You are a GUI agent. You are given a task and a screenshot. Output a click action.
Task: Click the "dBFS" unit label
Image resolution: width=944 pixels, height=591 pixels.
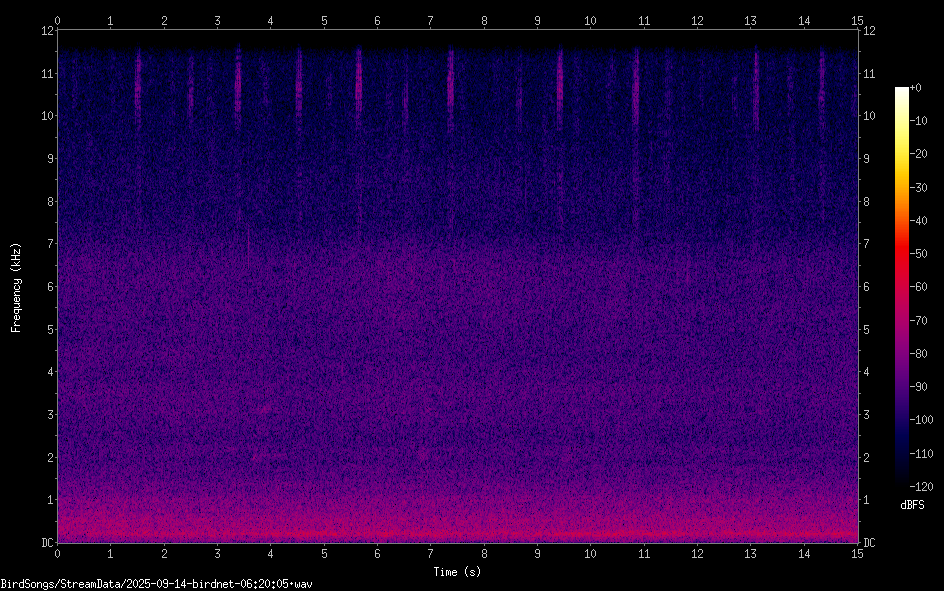pos(912,505)
